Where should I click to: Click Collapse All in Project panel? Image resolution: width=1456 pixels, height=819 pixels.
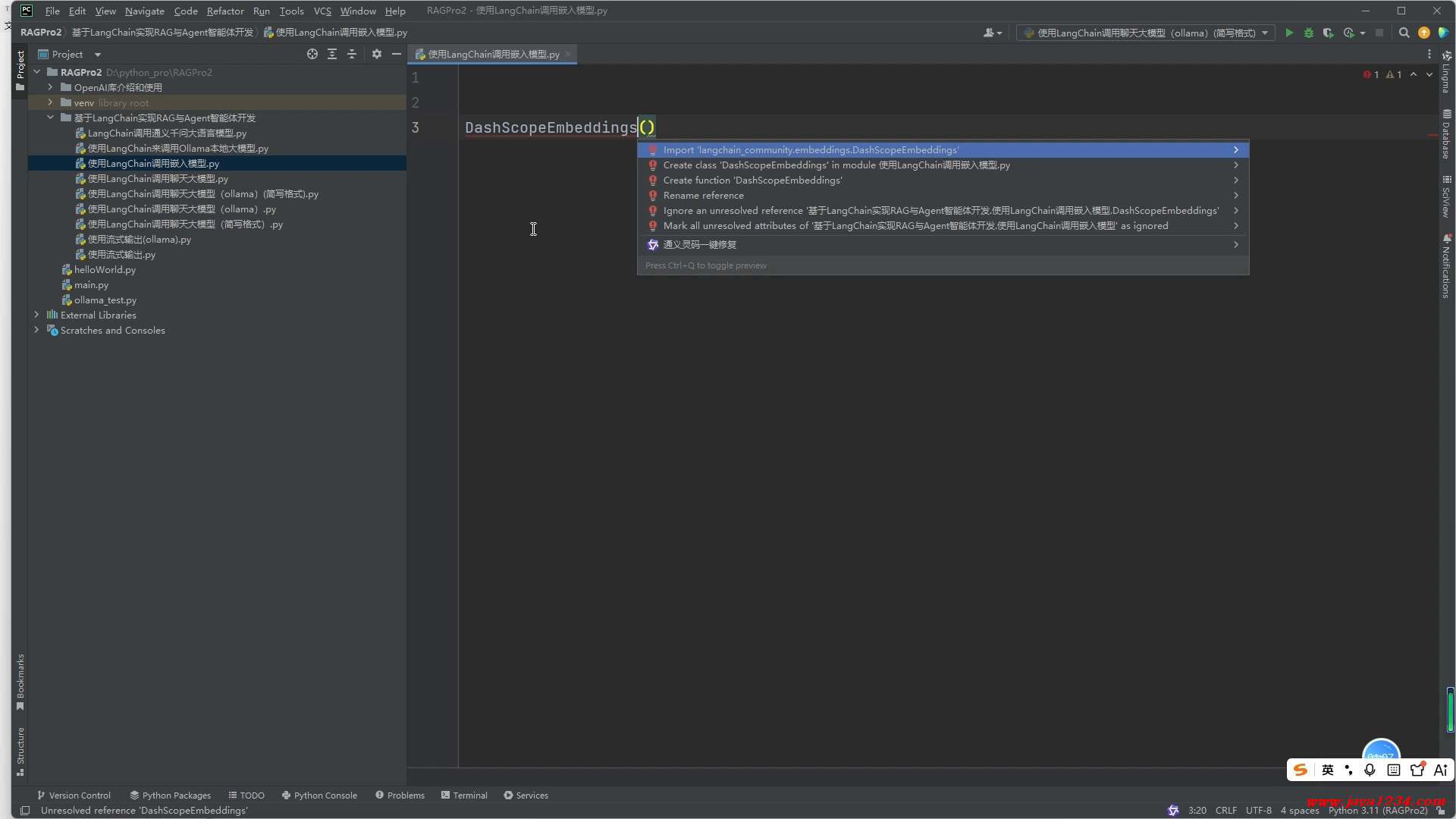point(352,54)
